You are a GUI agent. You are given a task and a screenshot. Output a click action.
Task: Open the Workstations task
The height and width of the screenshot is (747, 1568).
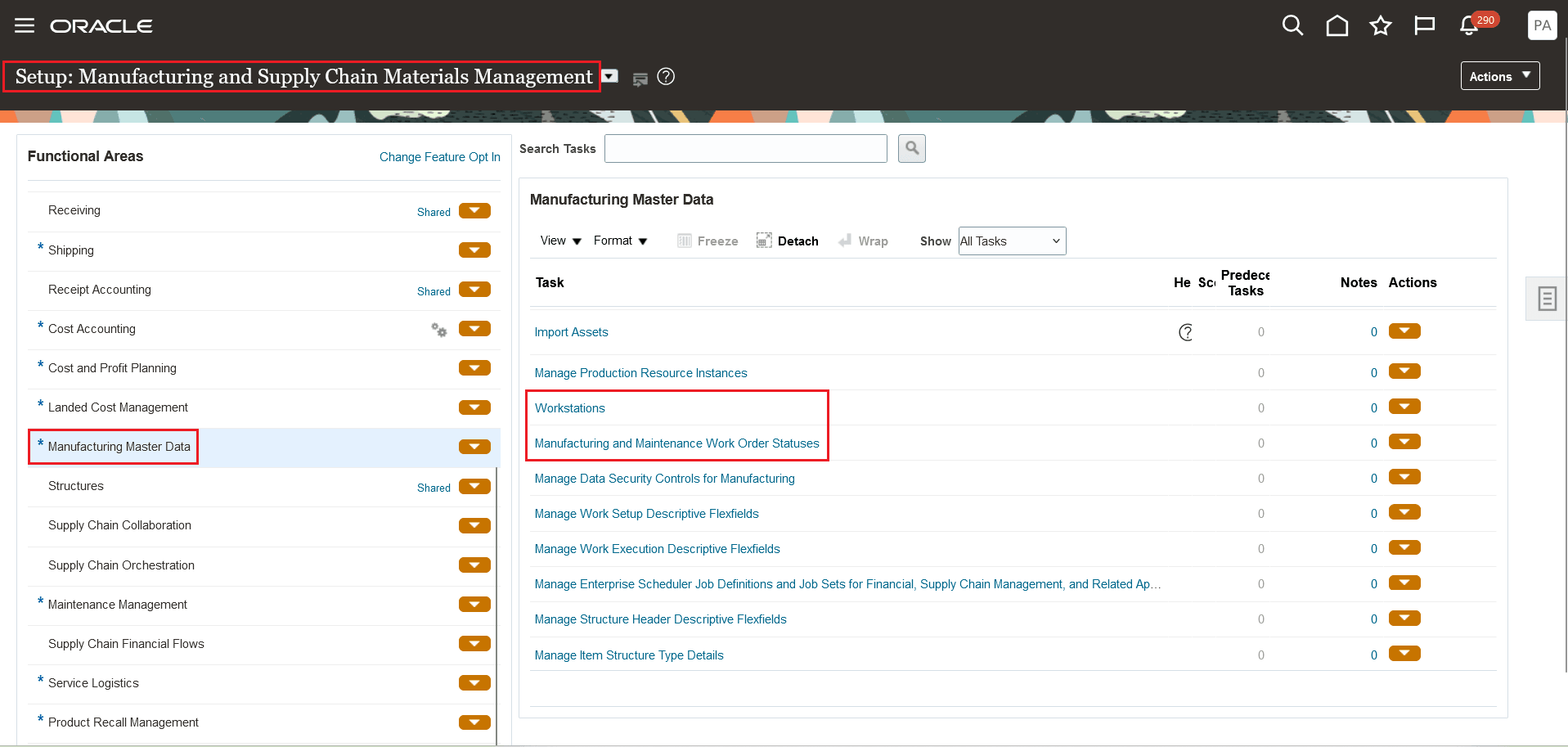pyautogui.click(x=570, y=408)
